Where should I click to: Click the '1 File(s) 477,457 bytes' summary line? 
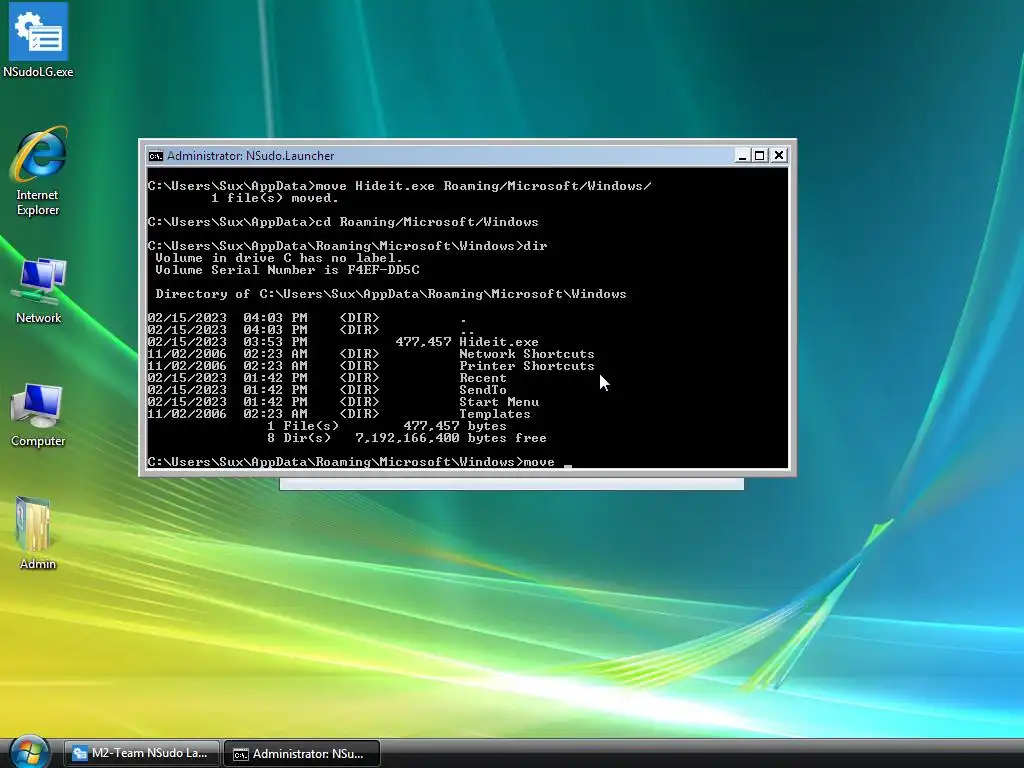[x=387, y=426]
